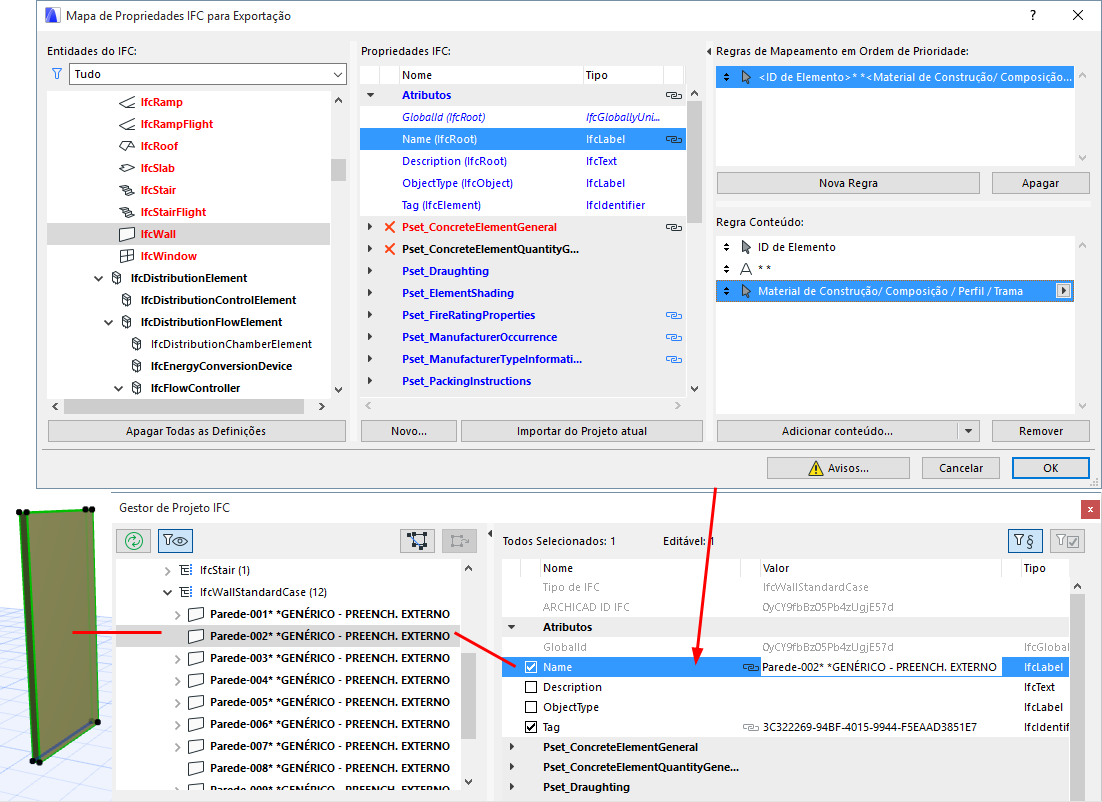Click Adicionar conteúdo... button
Viewport: 1102px width, 802px height.
point(837,431)
